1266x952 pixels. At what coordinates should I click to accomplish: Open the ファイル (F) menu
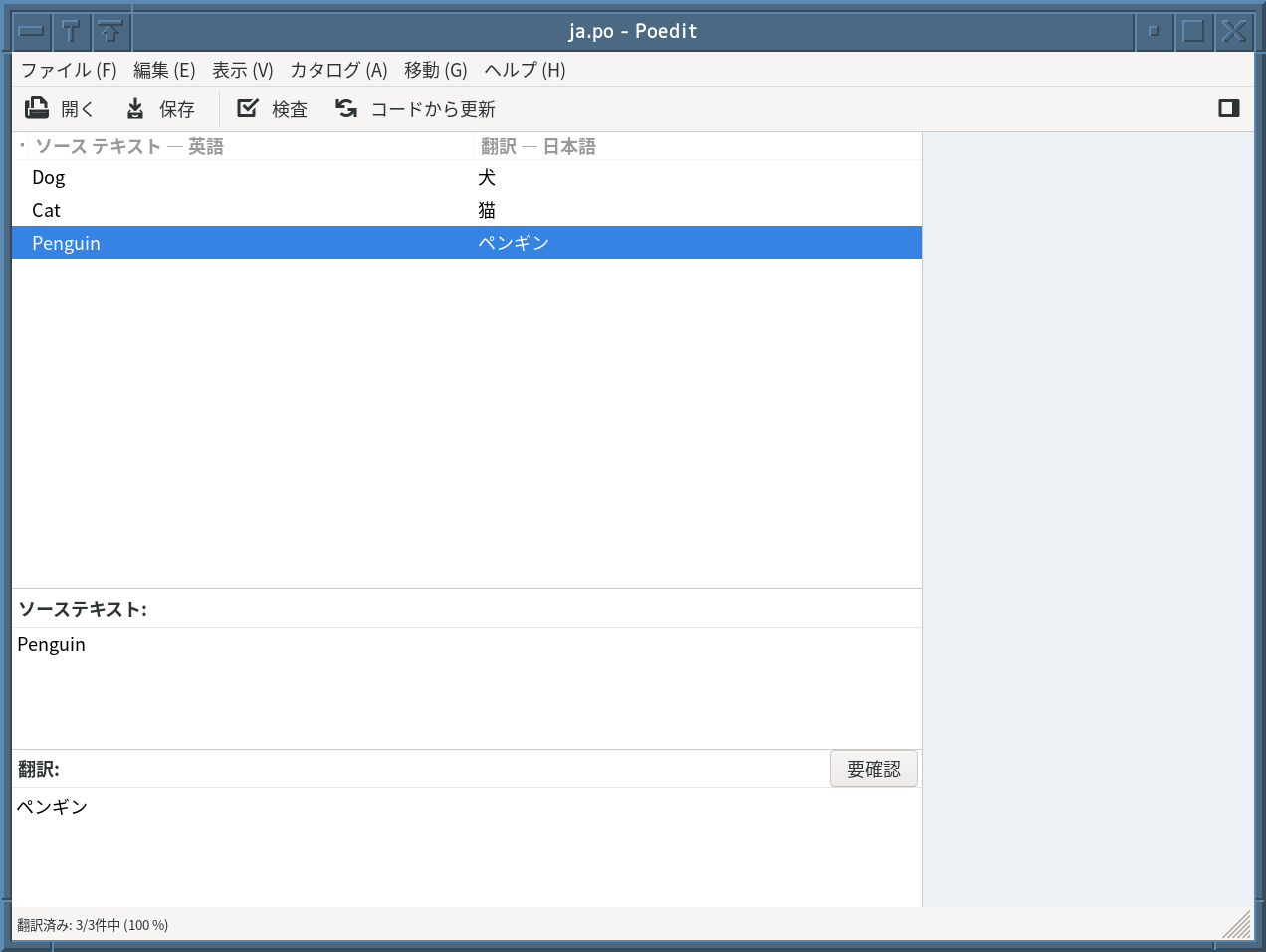(69, 70)
